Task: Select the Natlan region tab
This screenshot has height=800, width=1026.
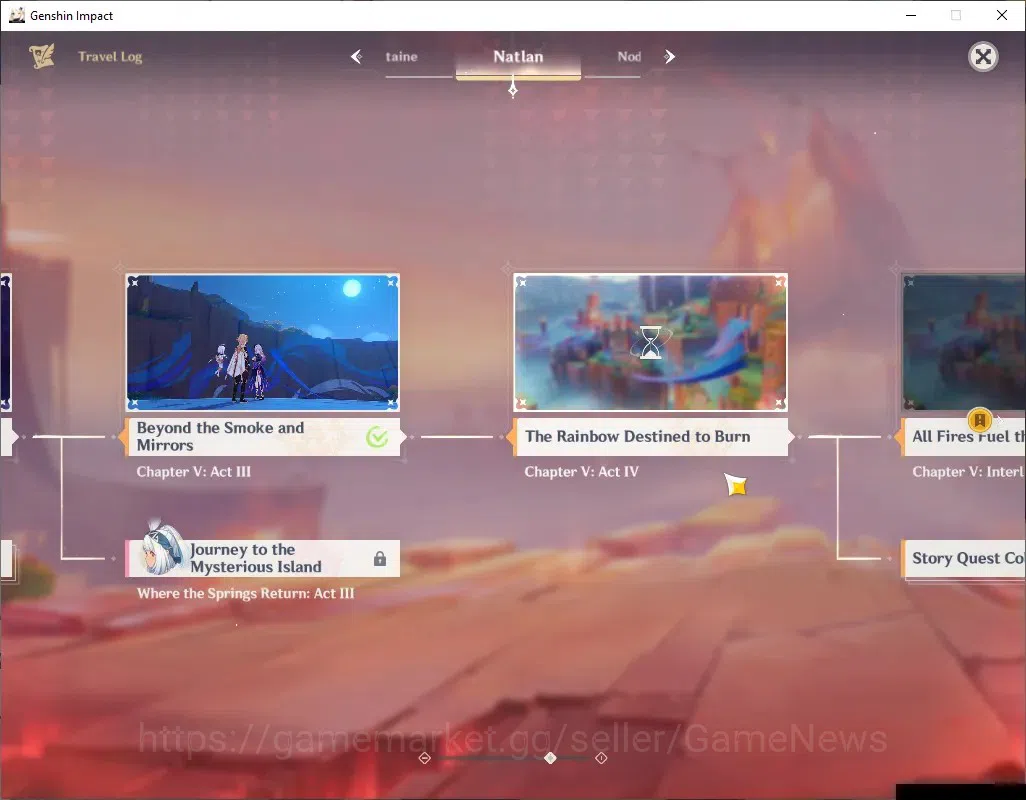Action: (518, 57)
